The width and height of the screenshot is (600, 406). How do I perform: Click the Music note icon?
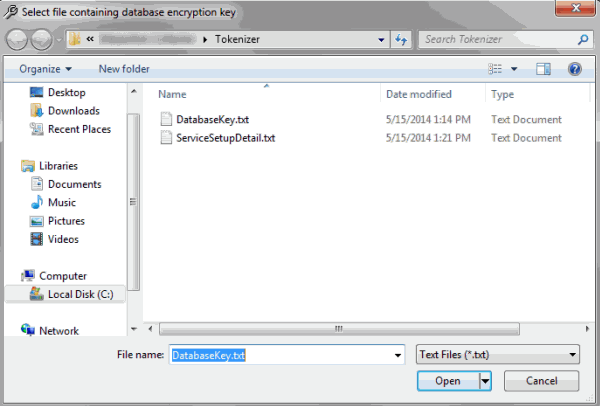click(37, 202)
